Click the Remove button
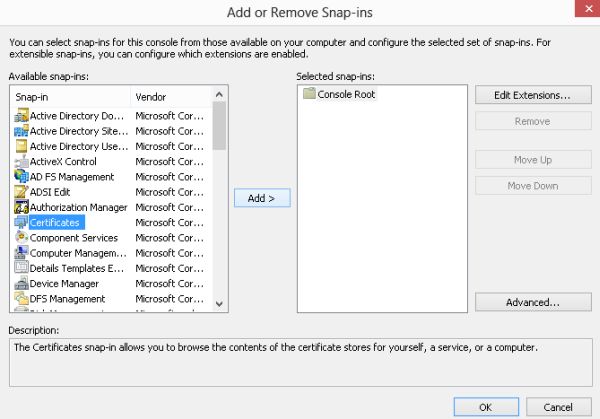Screen dimensions: 600x419 [533, 121]
